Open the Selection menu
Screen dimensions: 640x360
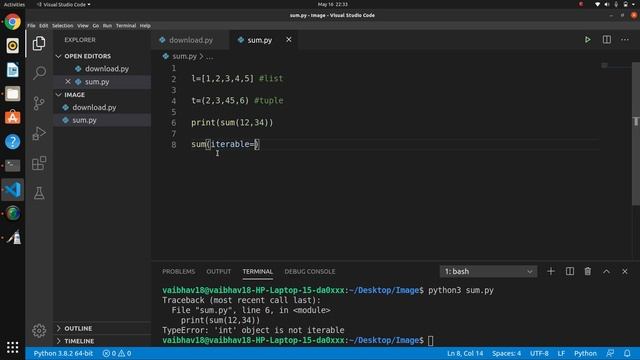pos(62,25)
